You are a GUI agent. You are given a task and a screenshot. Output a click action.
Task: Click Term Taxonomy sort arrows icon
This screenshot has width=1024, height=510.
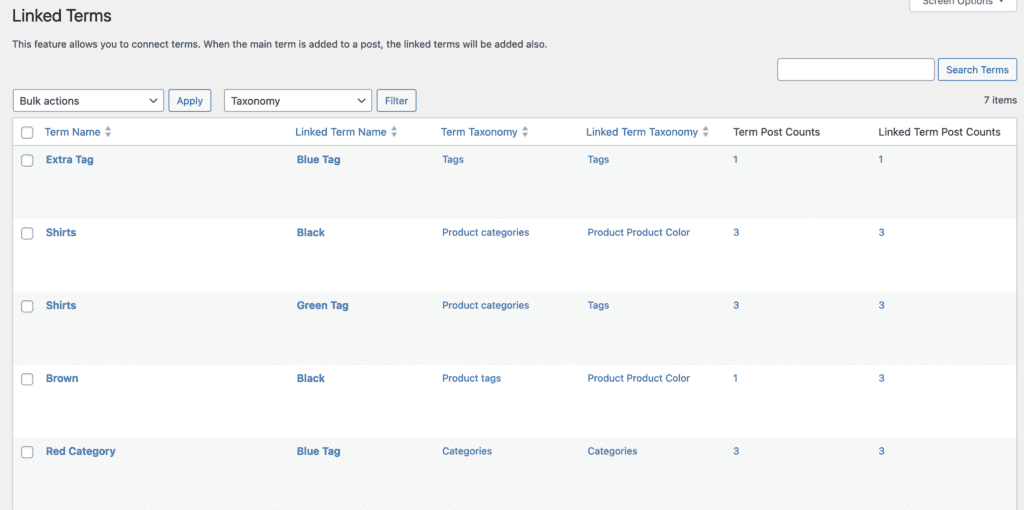tap(524, 132)
